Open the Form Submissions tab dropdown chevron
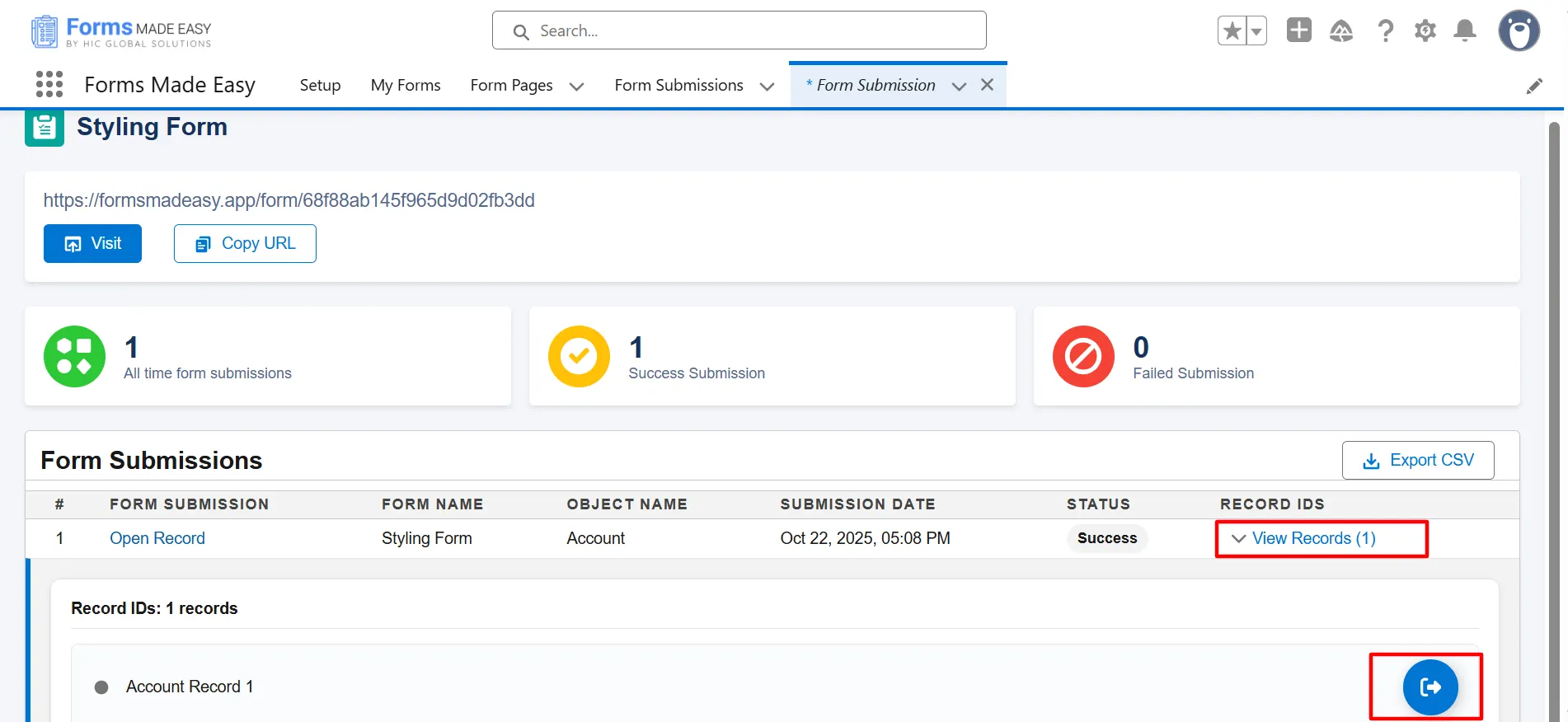1568x722 pixels. pos(767,87)
